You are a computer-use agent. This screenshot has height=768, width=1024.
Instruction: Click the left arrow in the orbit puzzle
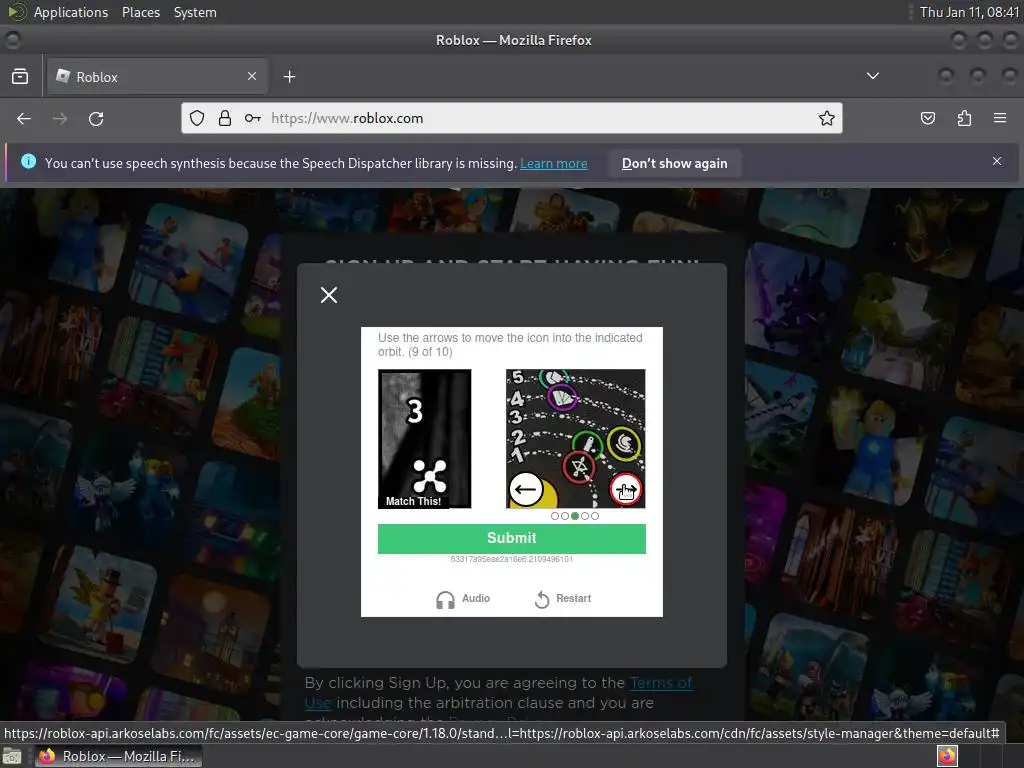click(x=526, y=489)
